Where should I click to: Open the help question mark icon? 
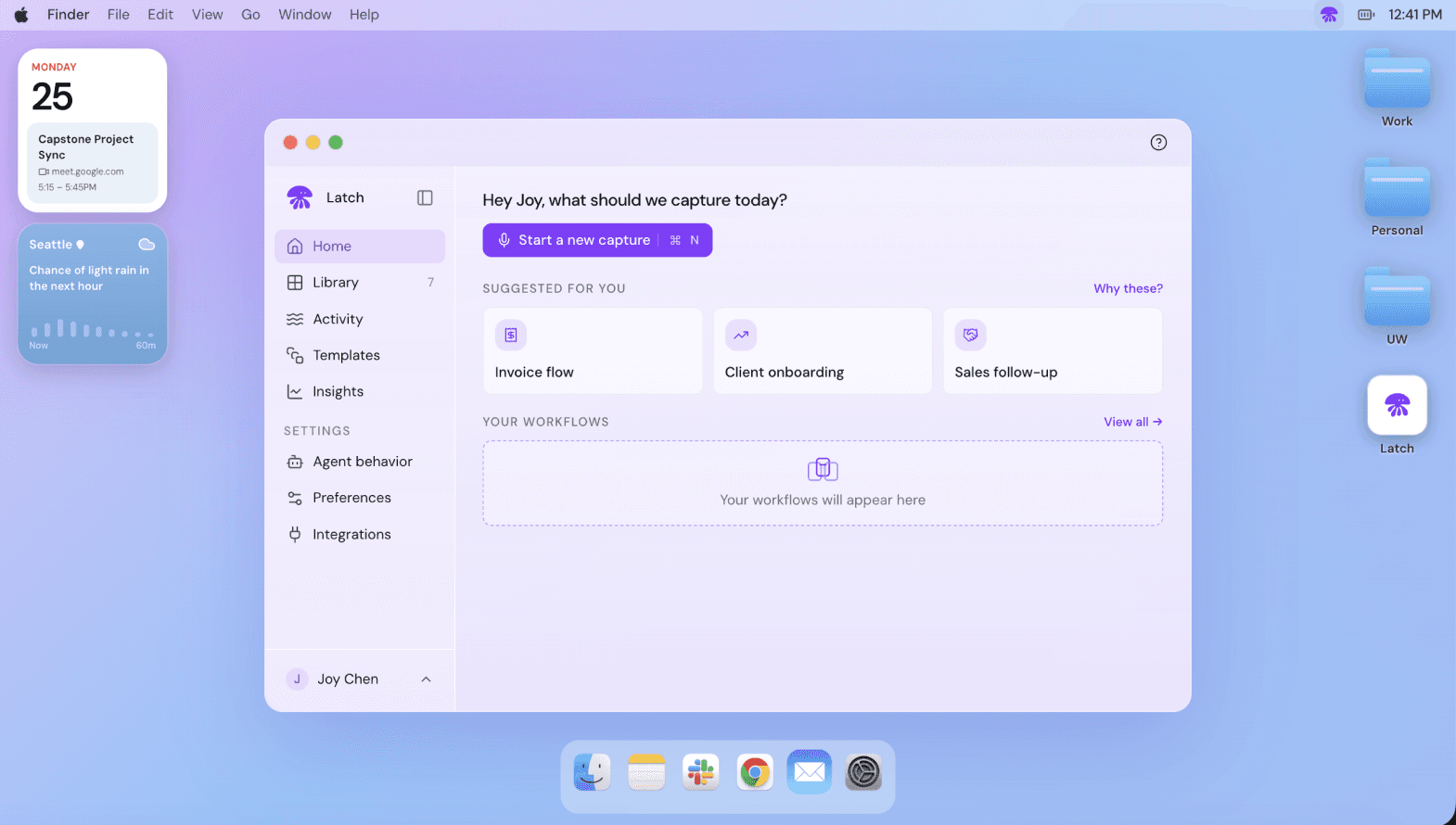click(1158, 142)
